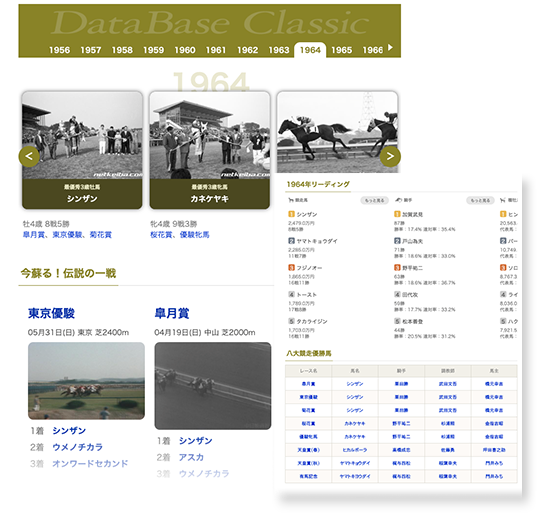The height and width of the screenshot is (513, 537).
Task: Open 1着 シンザン in 東京優駿 results
Action: [x=69, y=431]
